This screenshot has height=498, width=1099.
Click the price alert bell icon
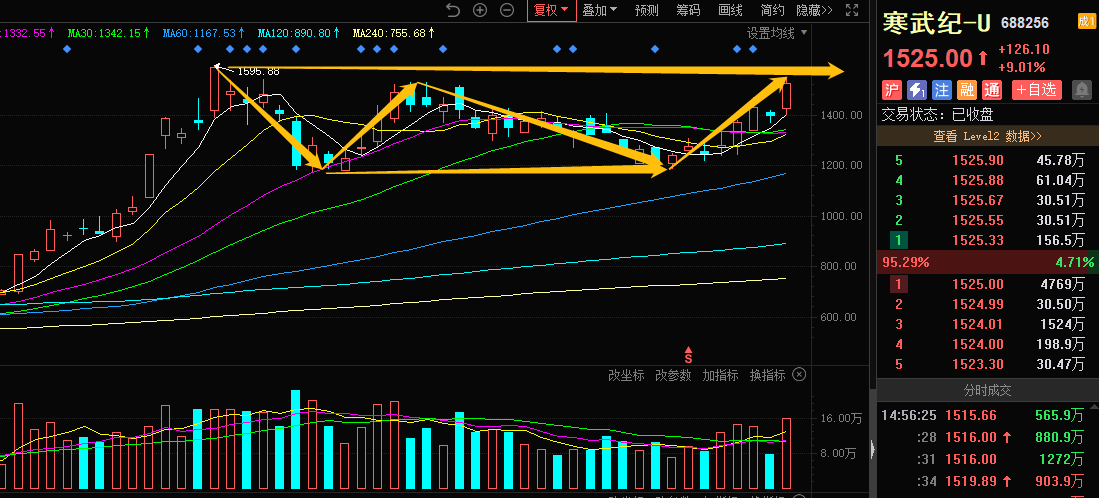tap(1082, 90)
